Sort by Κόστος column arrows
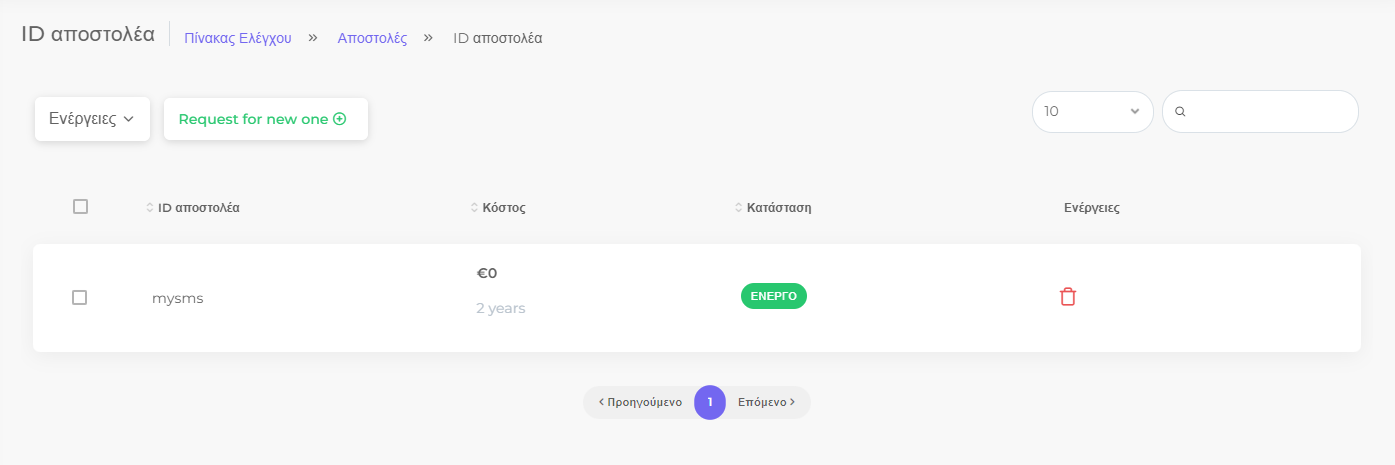This screenshot has width=1395, height=465. [x=474, y=208]
